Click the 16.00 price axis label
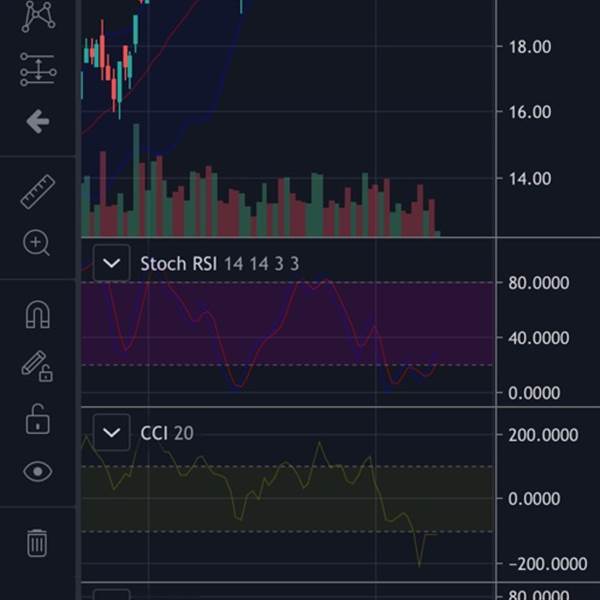The width and height of the screenshot is (600, 600). tap(530, 112)
